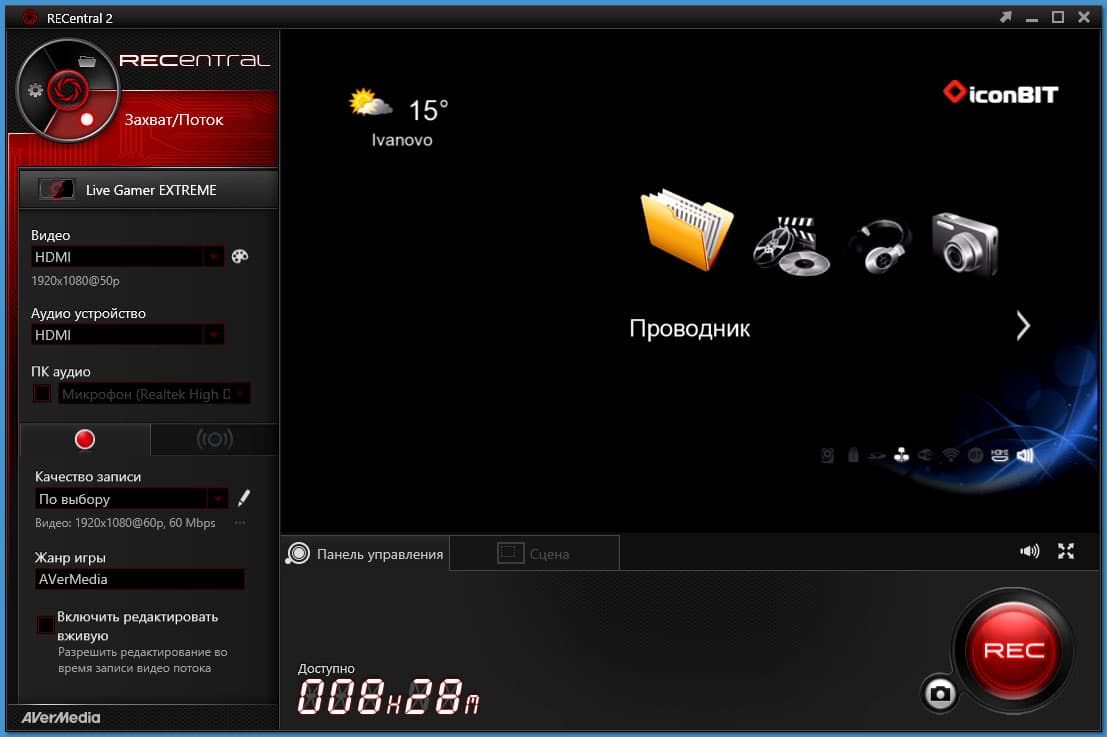Viewport: 1107px width, 737px height.
Task: Click Live Gamer EXTREME device icon
Action: pyautogui.click(x=56, y=189)
